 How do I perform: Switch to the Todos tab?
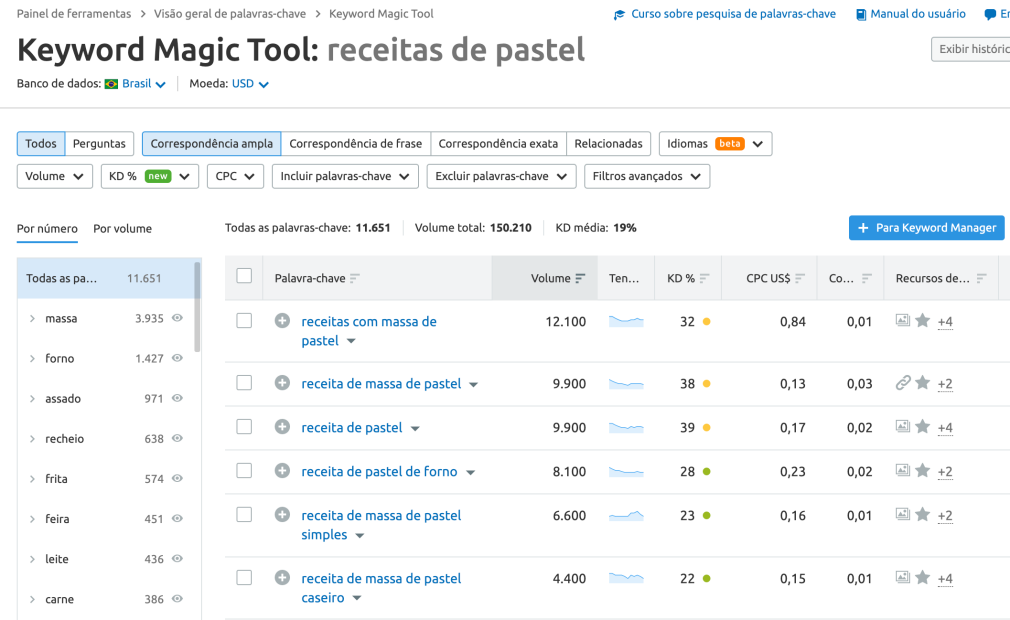(41, 144)
